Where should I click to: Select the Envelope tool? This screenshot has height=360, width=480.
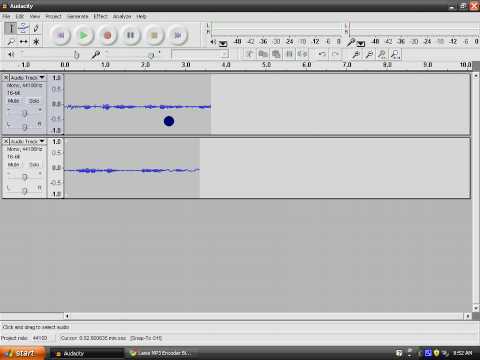pyautogui.click(x=23, y=28)
